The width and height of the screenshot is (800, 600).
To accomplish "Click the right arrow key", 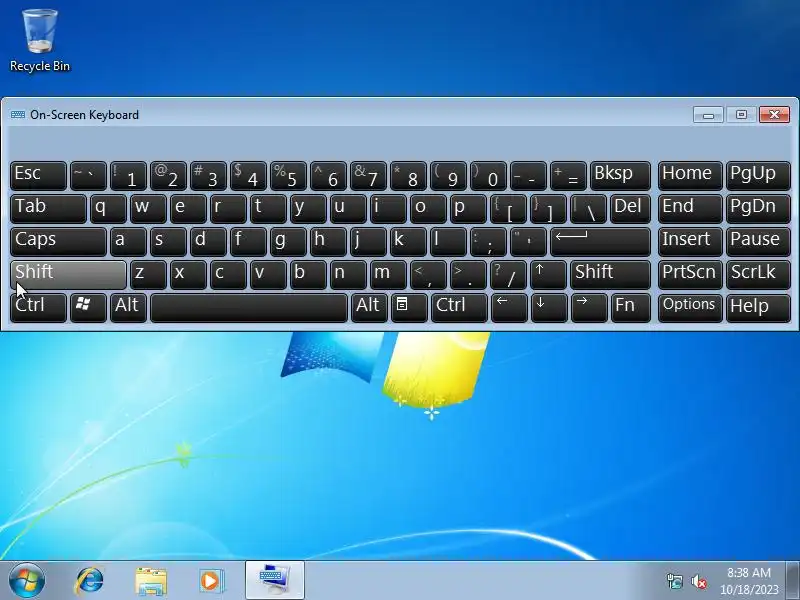I will [589, 308].
